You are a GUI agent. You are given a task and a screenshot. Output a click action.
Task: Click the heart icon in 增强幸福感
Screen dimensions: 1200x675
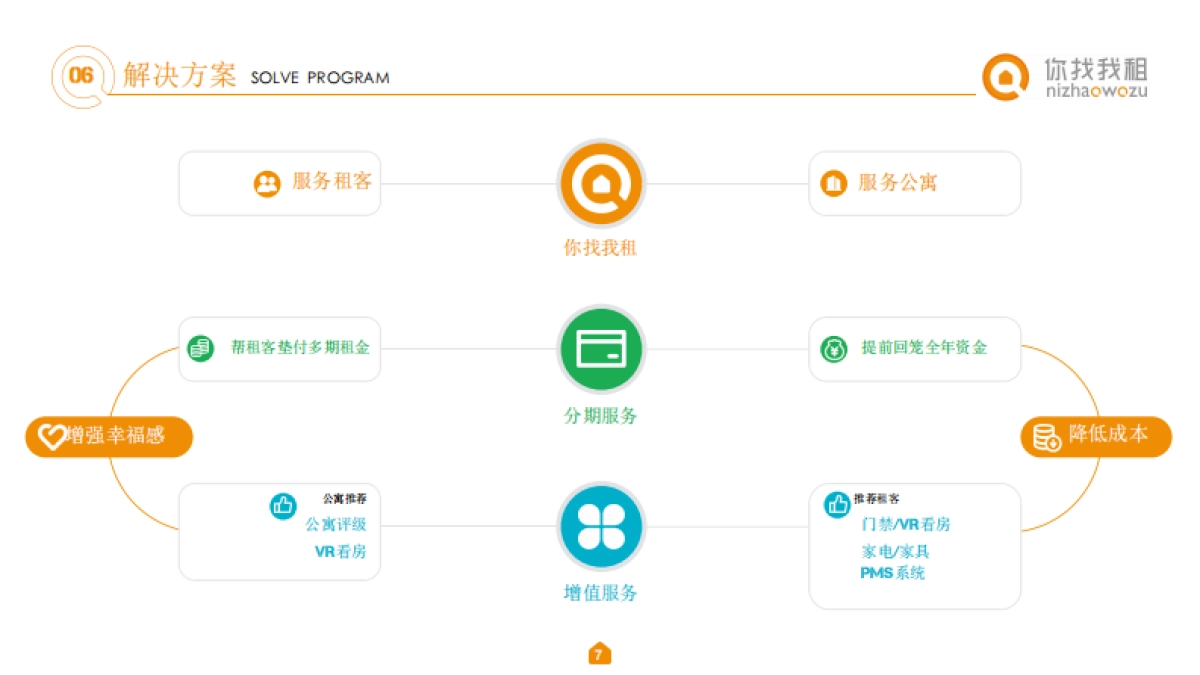click(x=51, y=436)
